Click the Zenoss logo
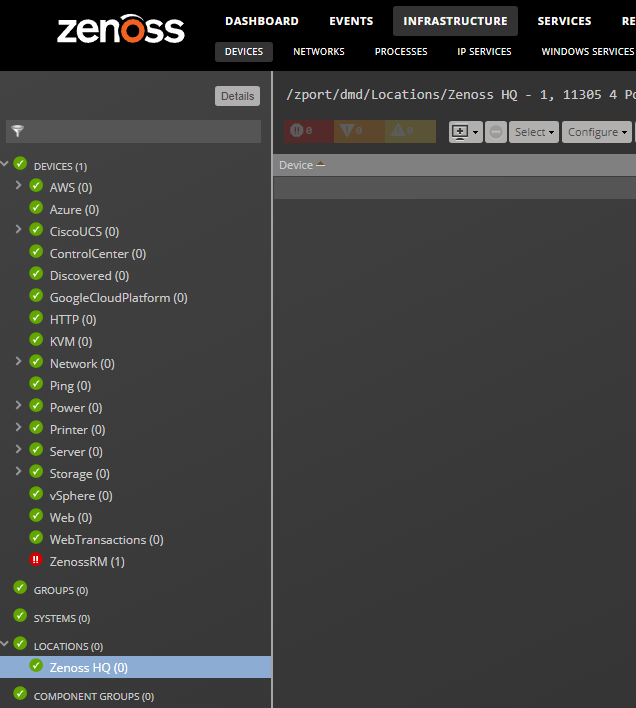The width and height of the screenshot is (636, 708). pyautogui.click(x=121, y=29)
